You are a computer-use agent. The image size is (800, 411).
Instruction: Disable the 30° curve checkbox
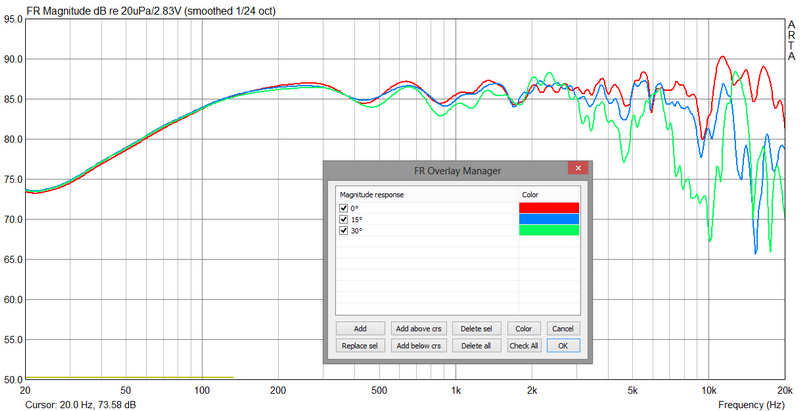[x=344, y=231]
